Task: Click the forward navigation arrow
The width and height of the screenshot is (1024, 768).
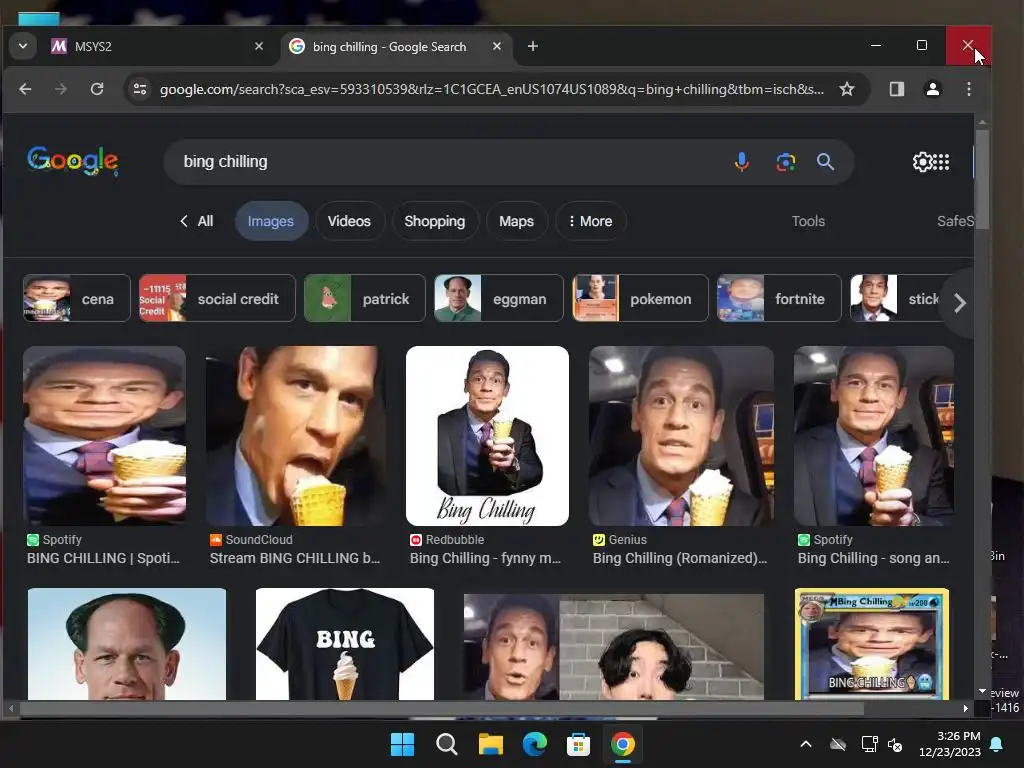Action: [61, 89]
